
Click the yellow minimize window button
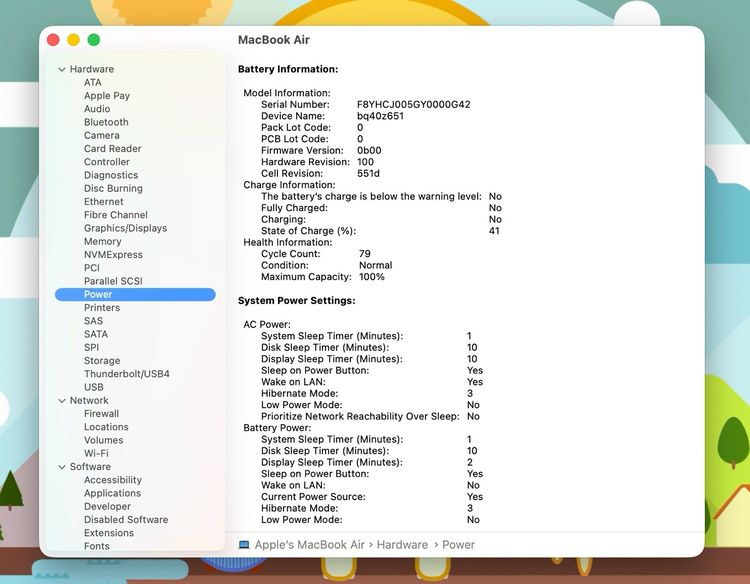[x=73, y=40]
